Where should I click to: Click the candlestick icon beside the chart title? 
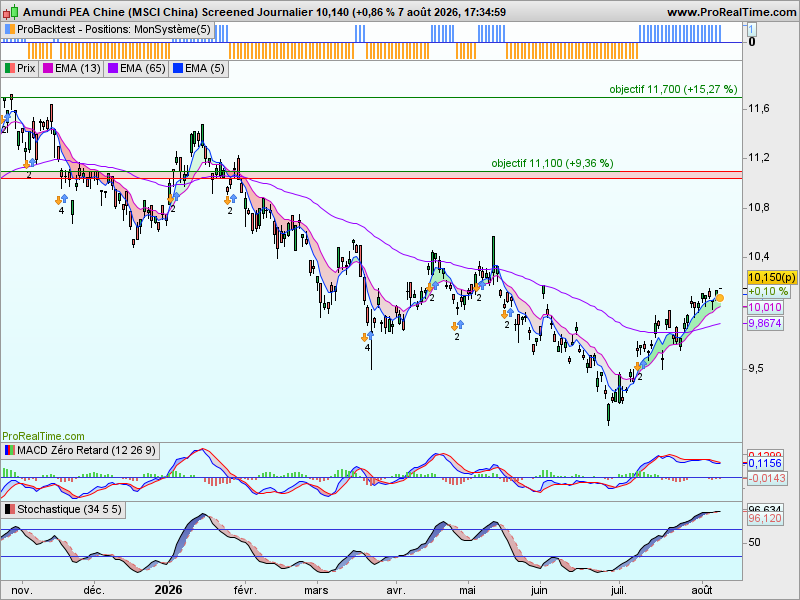point(10,11)
